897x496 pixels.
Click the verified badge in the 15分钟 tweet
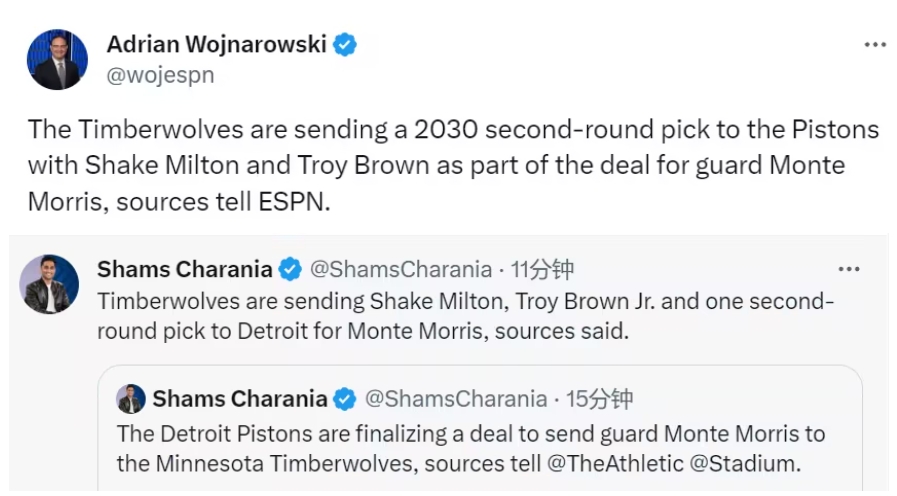344,399
